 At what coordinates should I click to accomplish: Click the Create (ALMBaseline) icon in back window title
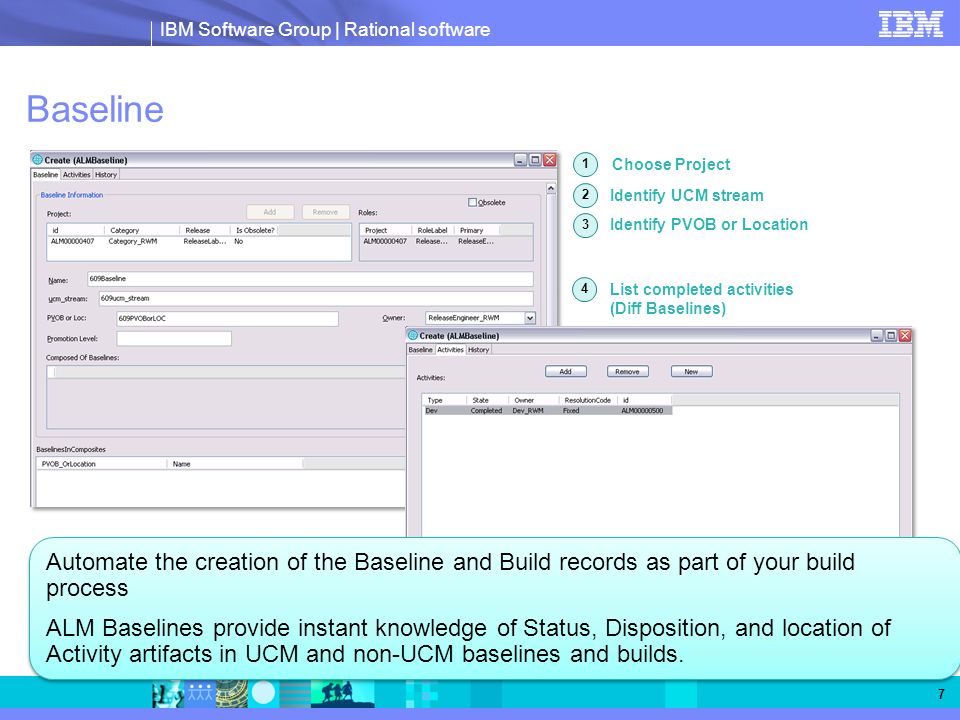37,160
